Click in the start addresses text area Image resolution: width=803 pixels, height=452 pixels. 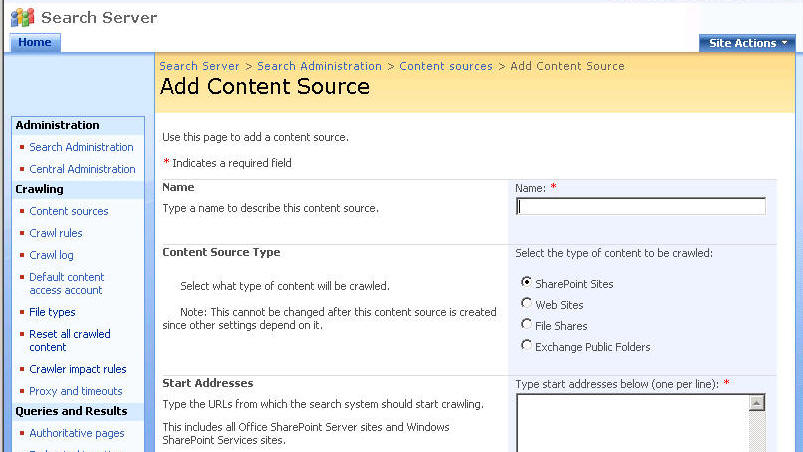pos(632,423)
